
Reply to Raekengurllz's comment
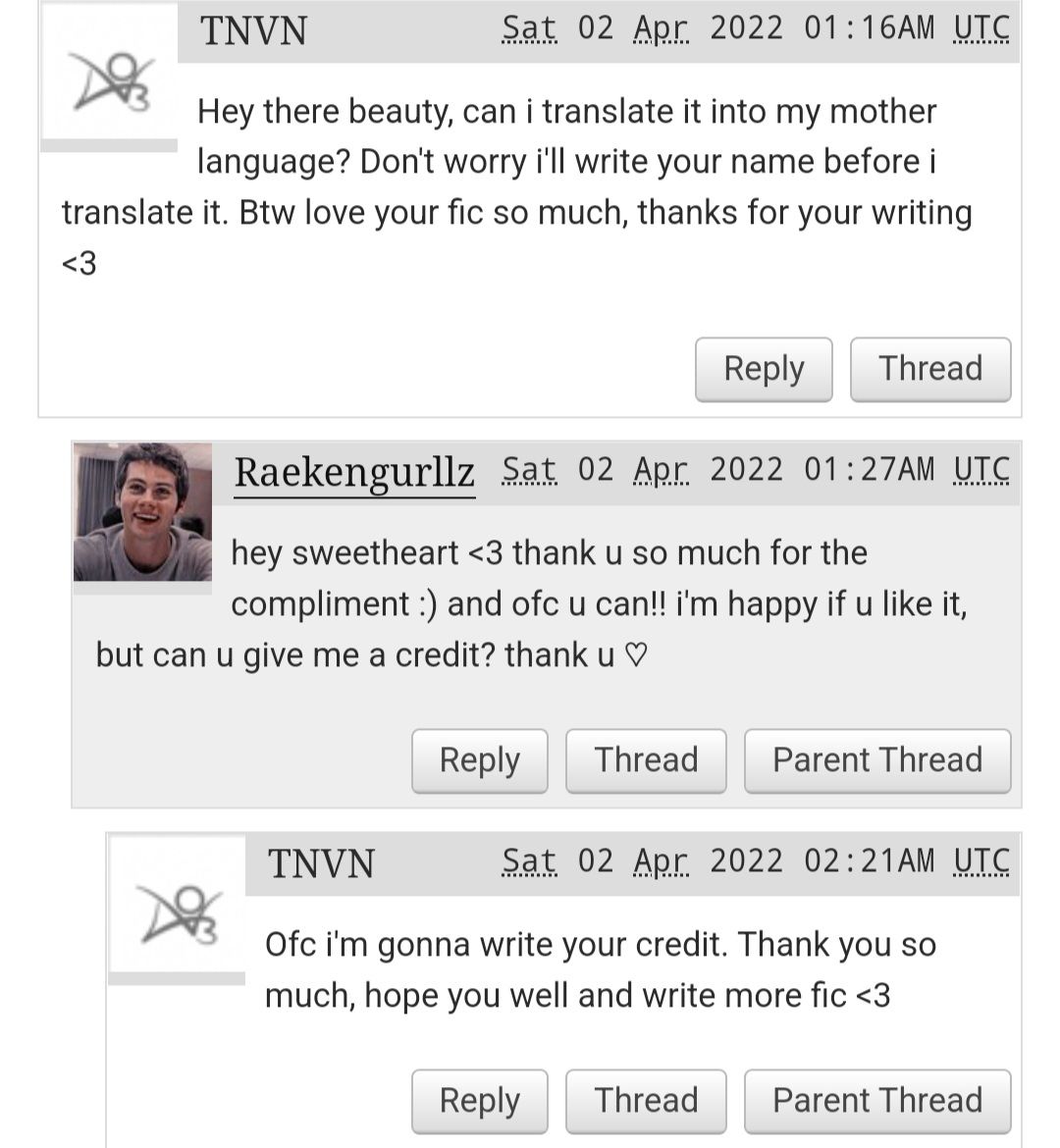point(480,760)
